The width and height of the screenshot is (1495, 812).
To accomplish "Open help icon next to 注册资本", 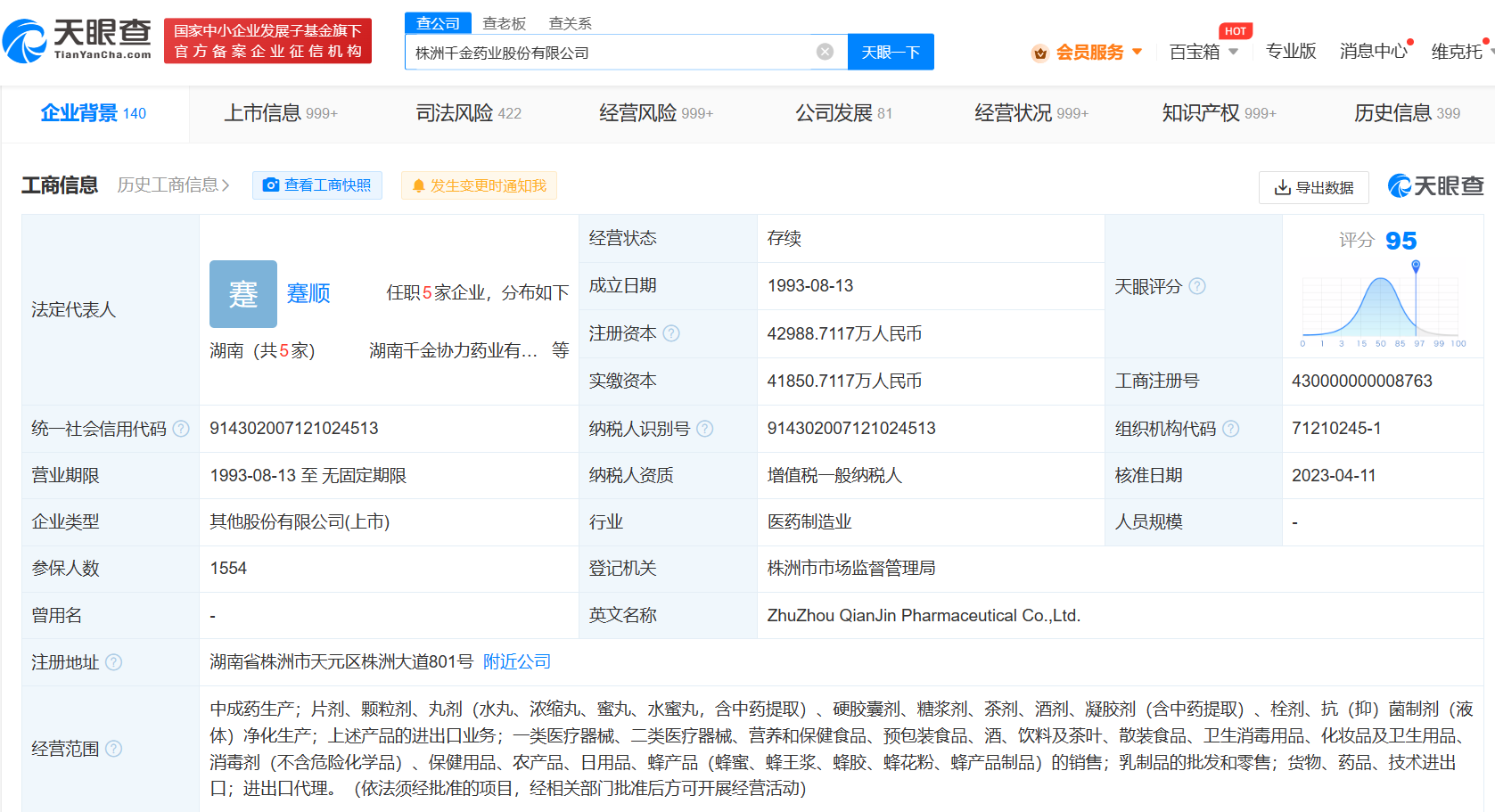I will pos(671,333).
